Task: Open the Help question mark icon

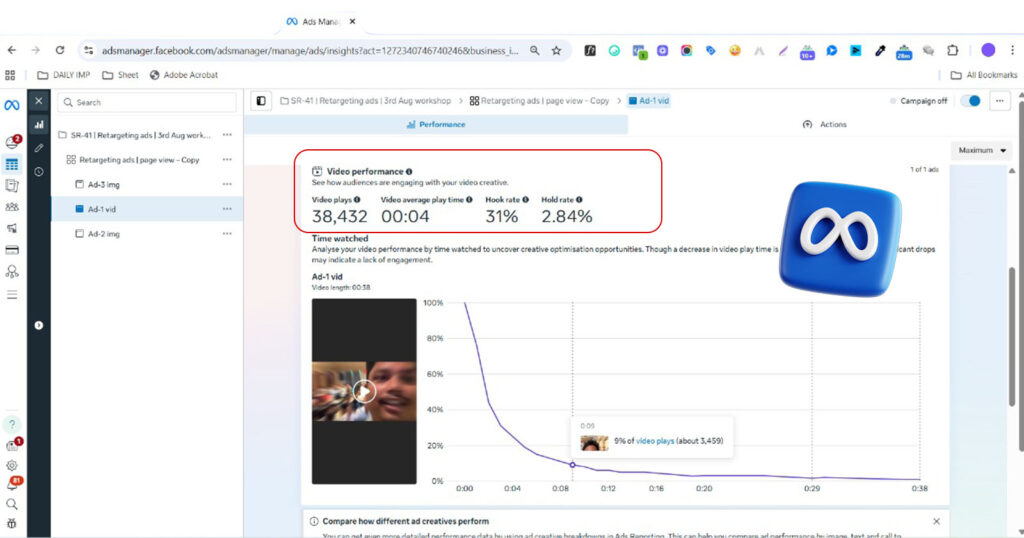Action: (12, 424)
